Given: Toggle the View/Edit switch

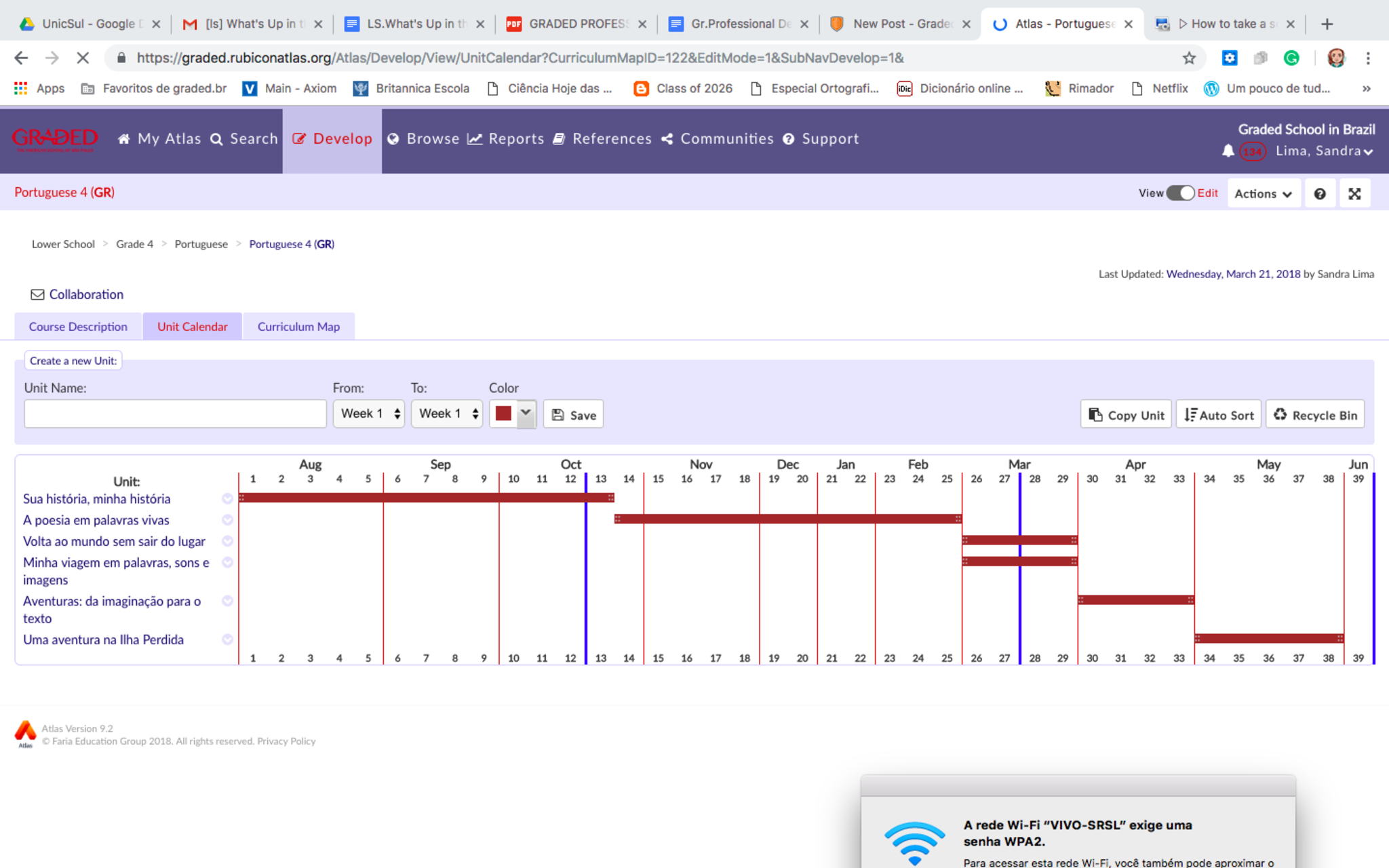Looking at the screenshot, I should click(1180, 193).
